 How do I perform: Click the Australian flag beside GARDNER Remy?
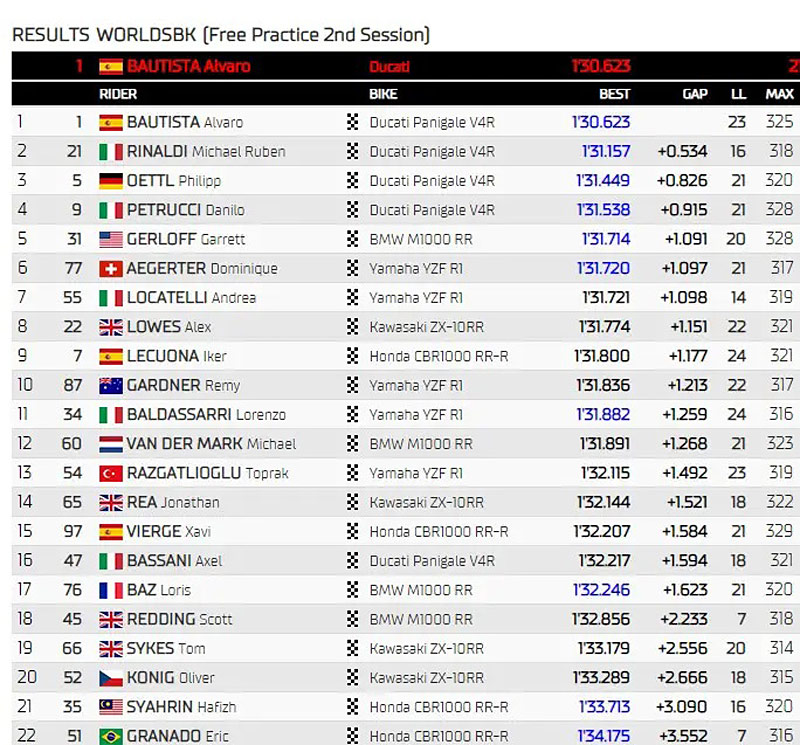coord(111,386)
